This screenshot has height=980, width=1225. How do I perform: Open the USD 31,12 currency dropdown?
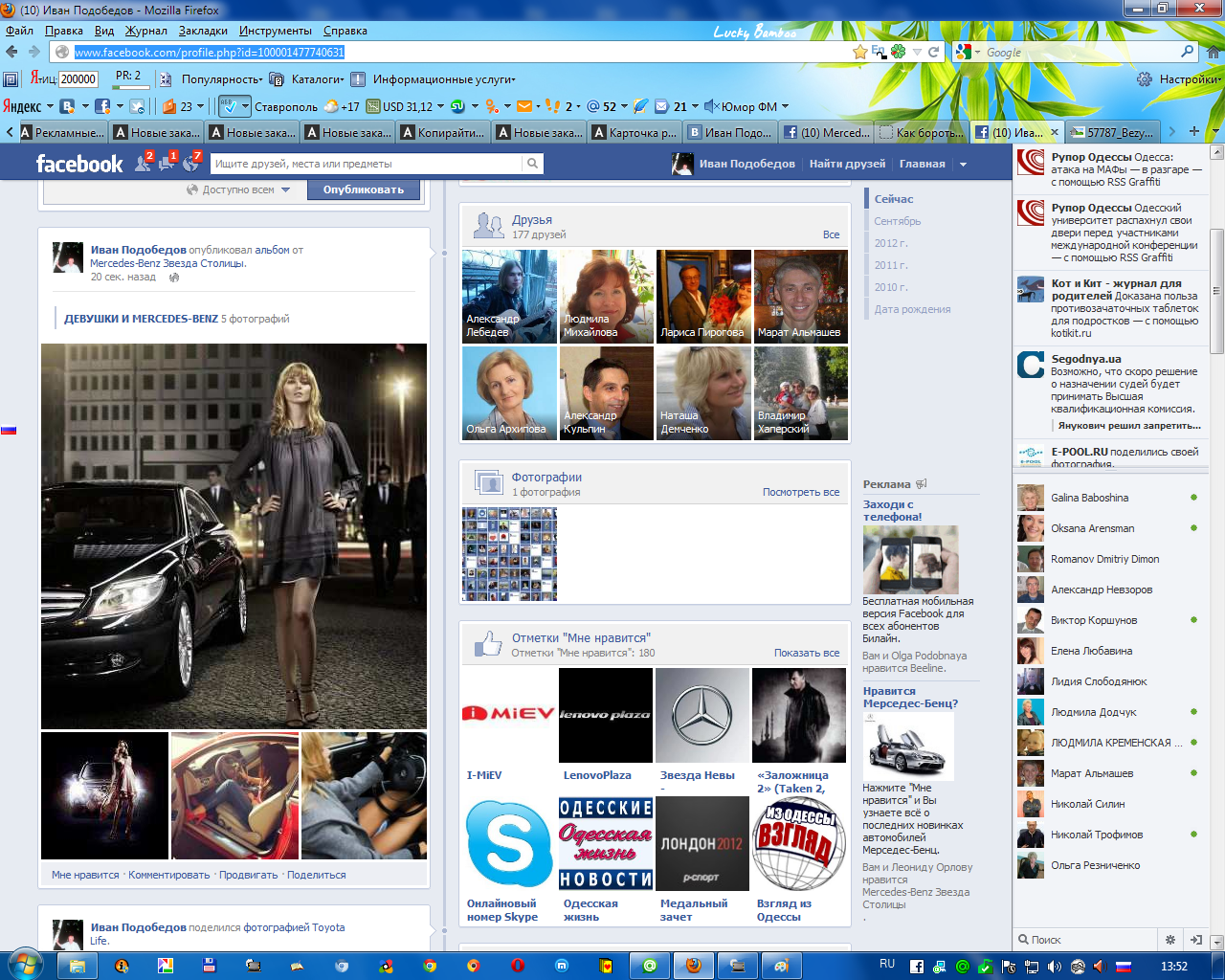[x=440, y=106]
